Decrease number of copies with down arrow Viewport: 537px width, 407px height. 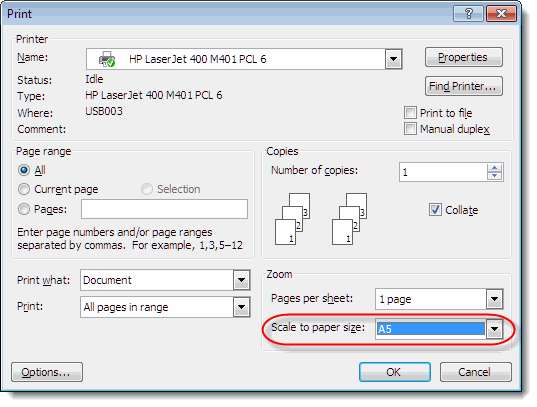pos(494,176)
